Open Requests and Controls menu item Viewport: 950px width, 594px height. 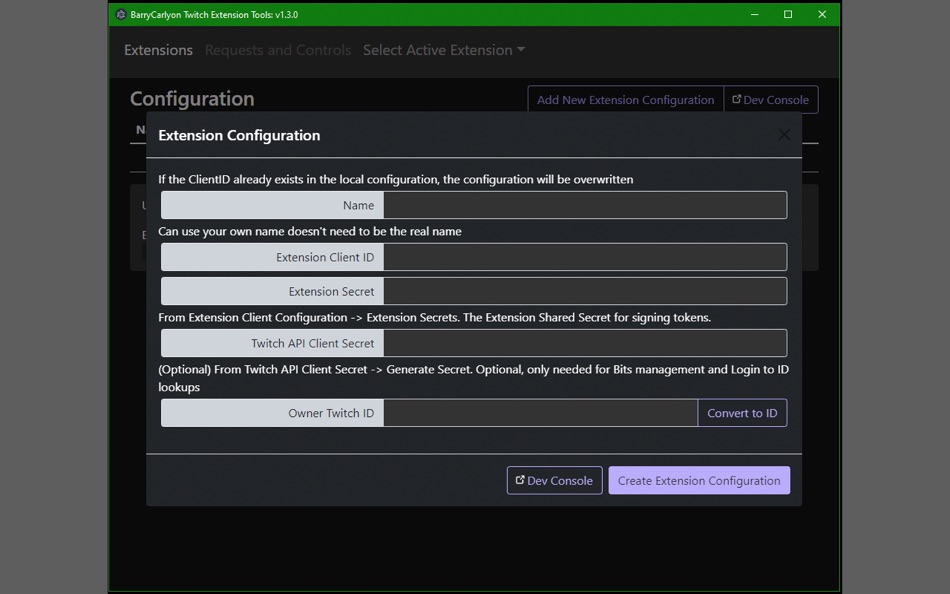pyautogui.click(x=278, y=50)
